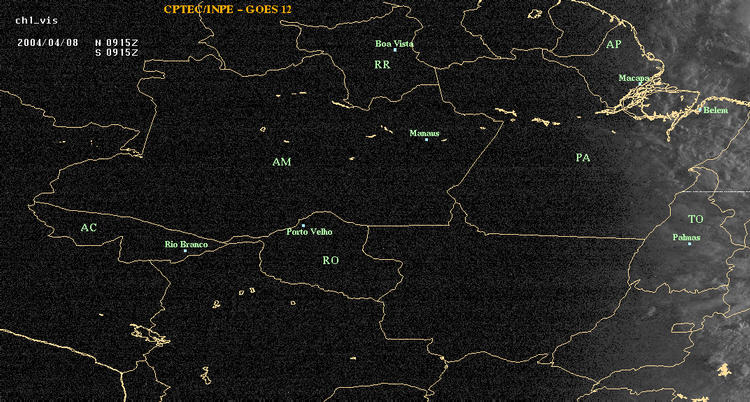The image size is (750, 402).
Task: Click the CPTEC/INPE – GOES 12 title
Action: coord(228,9)
